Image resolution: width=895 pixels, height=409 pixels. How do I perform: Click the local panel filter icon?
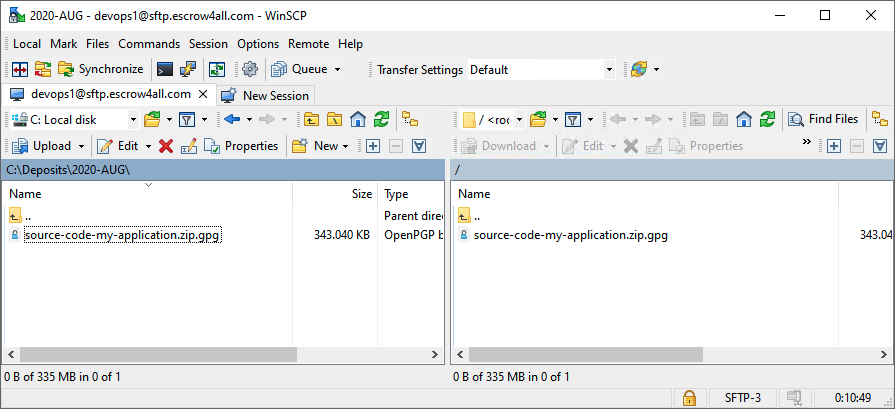pyautogui.click(x=187, y=119)
